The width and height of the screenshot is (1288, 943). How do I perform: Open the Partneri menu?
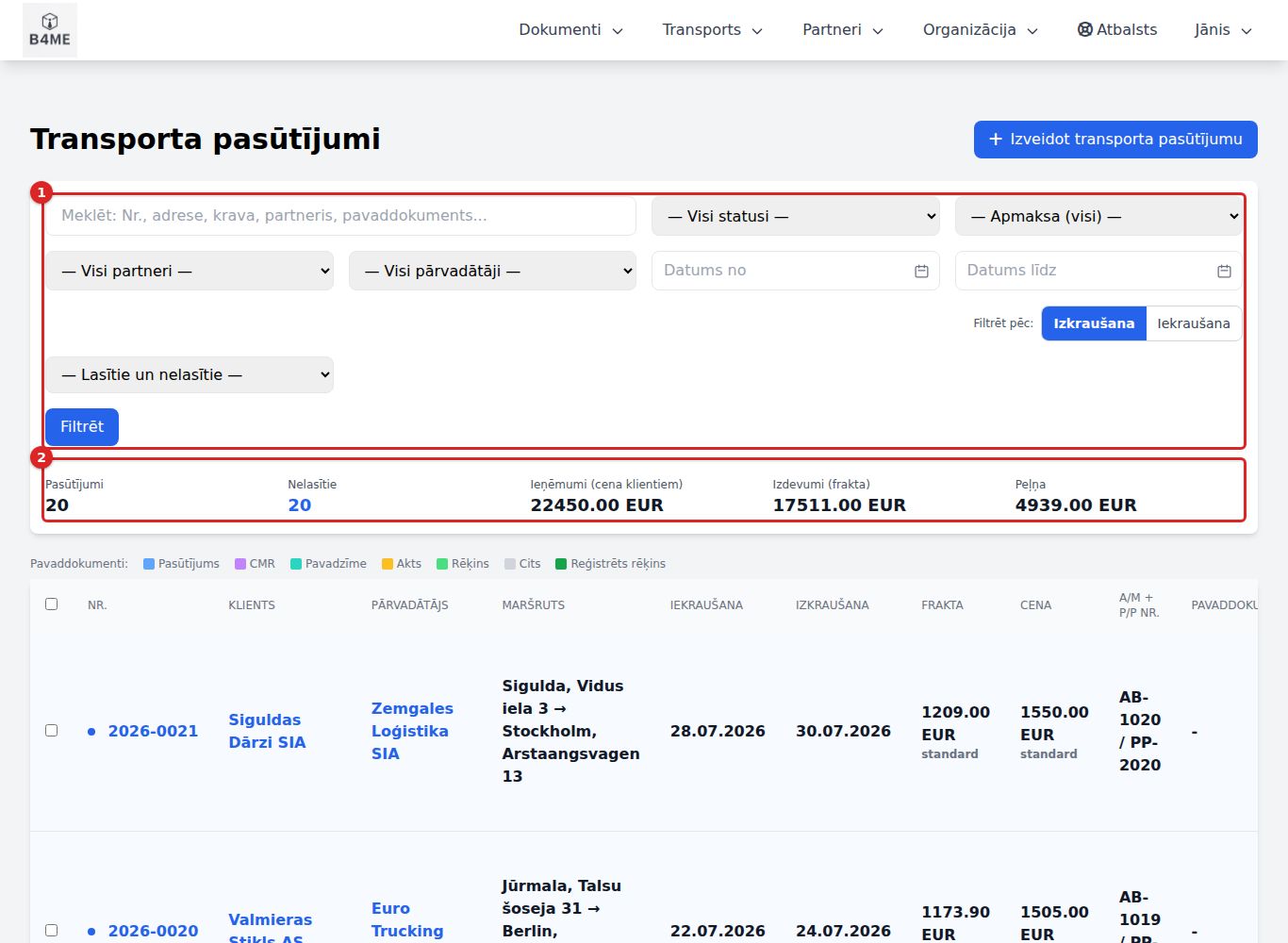point(843,30)
